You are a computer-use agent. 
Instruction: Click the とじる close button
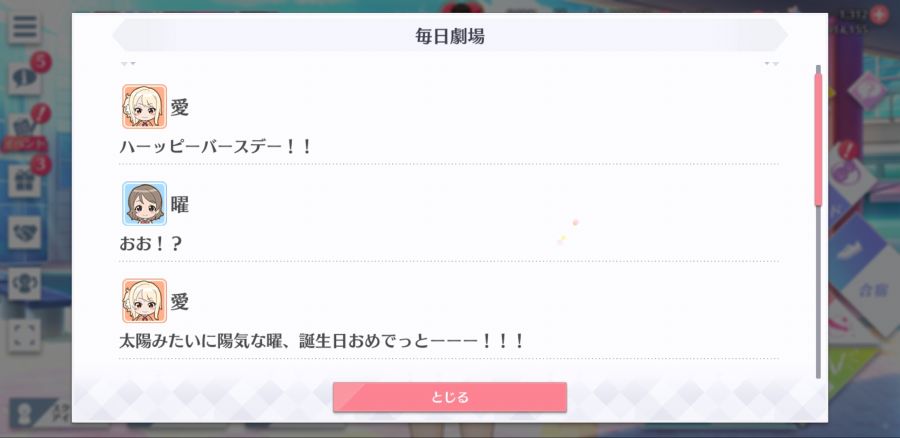click(449, 397)
